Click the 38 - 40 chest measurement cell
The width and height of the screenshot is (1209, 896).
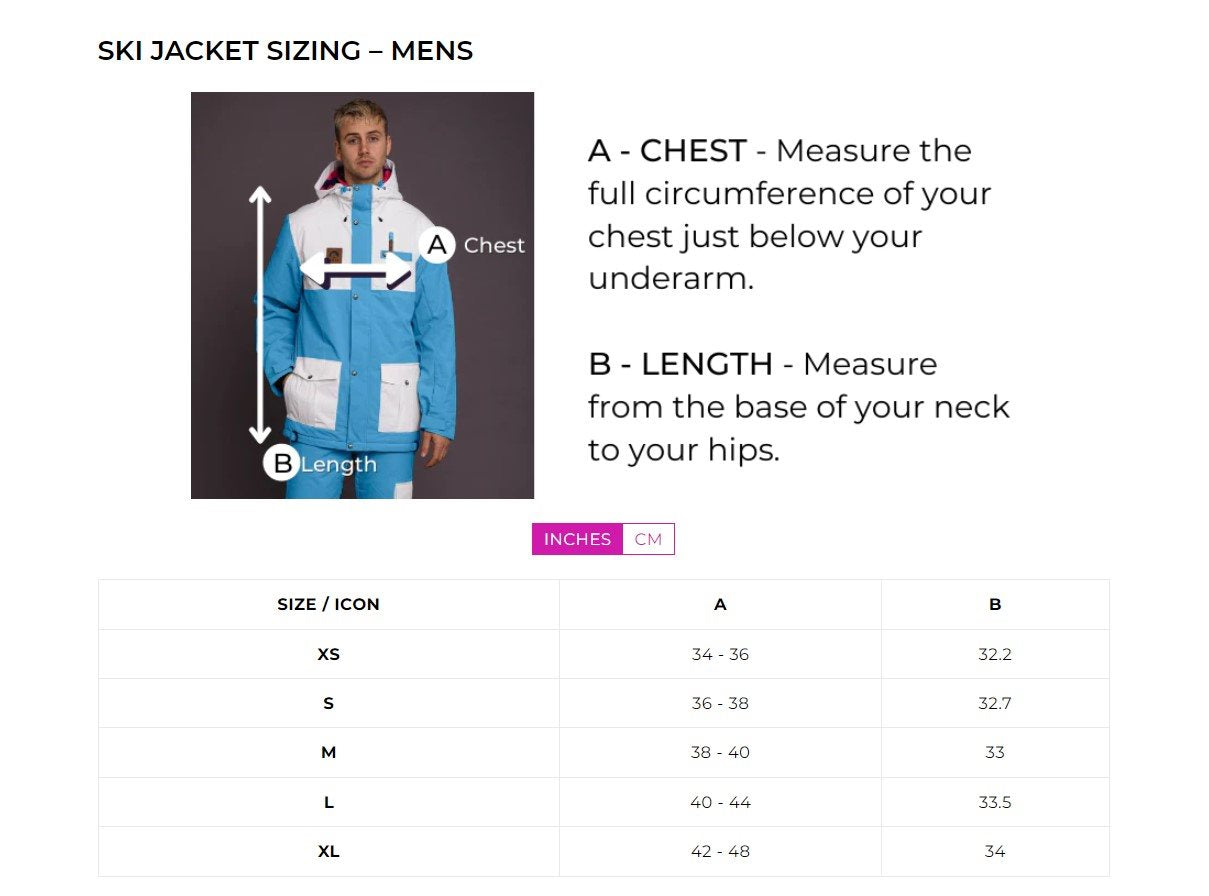(720, 752)
